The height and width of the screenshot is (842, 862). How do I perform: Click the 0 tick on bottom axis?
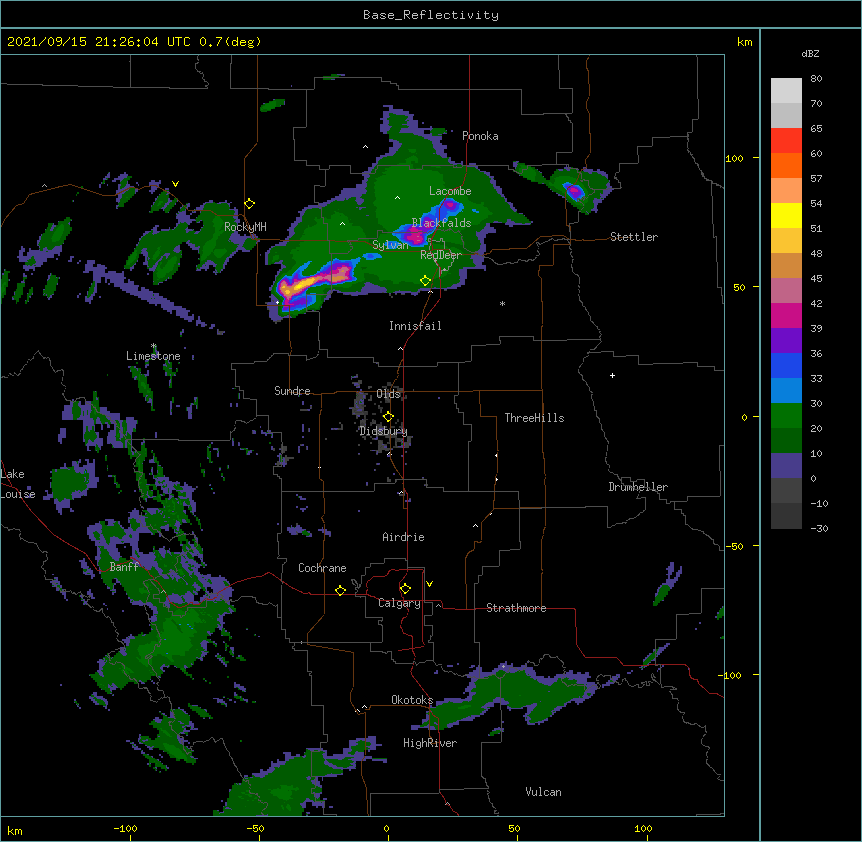(386, 828)
